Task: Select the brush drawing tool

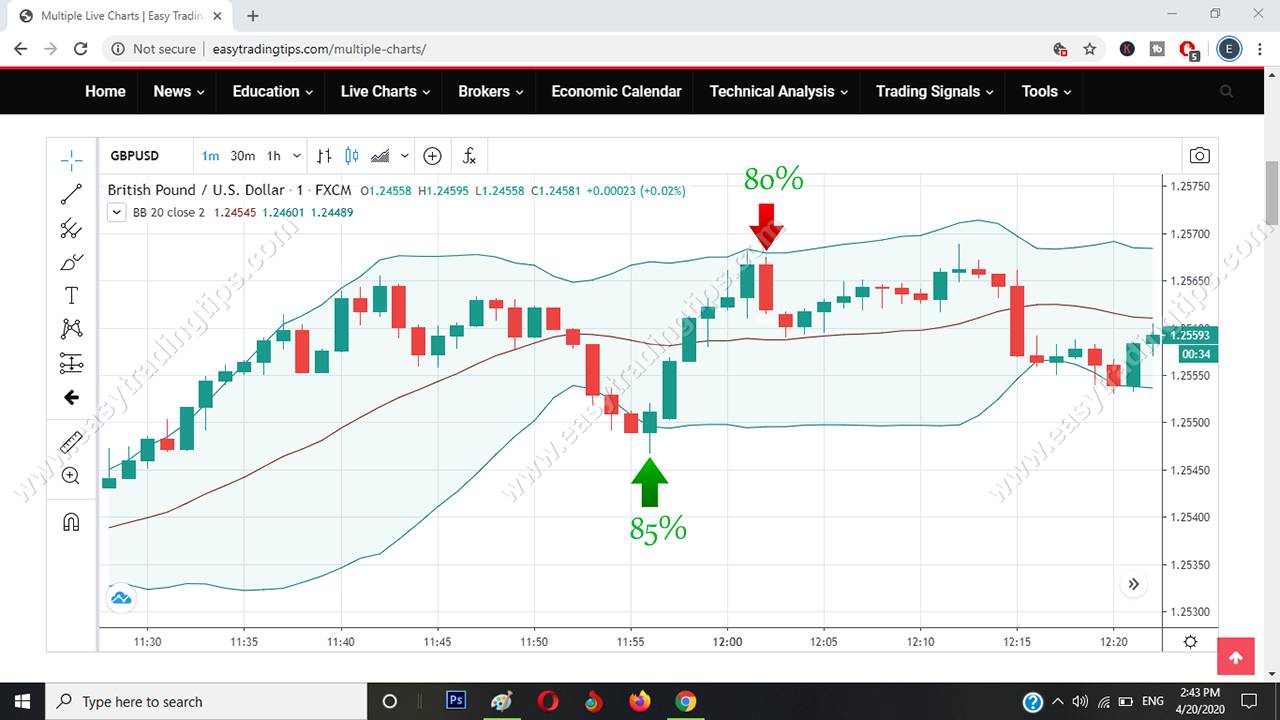Action: pyautogui.click(x=71, y=262)
